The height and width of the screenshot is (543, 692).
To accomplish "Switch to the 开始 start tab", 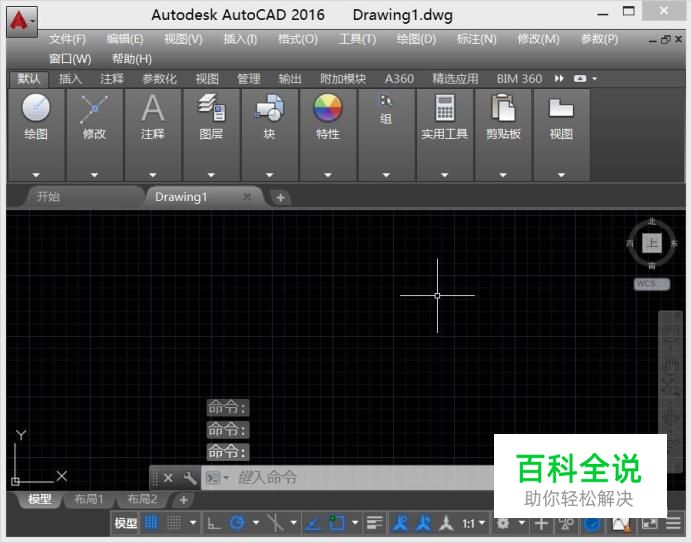I will coord(48,196).
